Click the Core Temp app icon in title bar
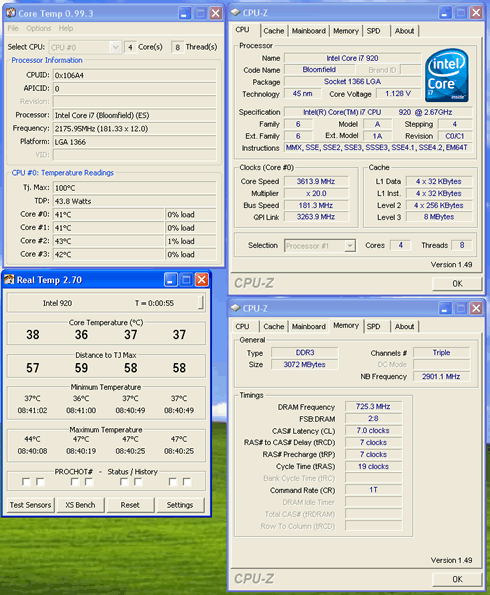This screenshot has height=595, width=490. 11,13
